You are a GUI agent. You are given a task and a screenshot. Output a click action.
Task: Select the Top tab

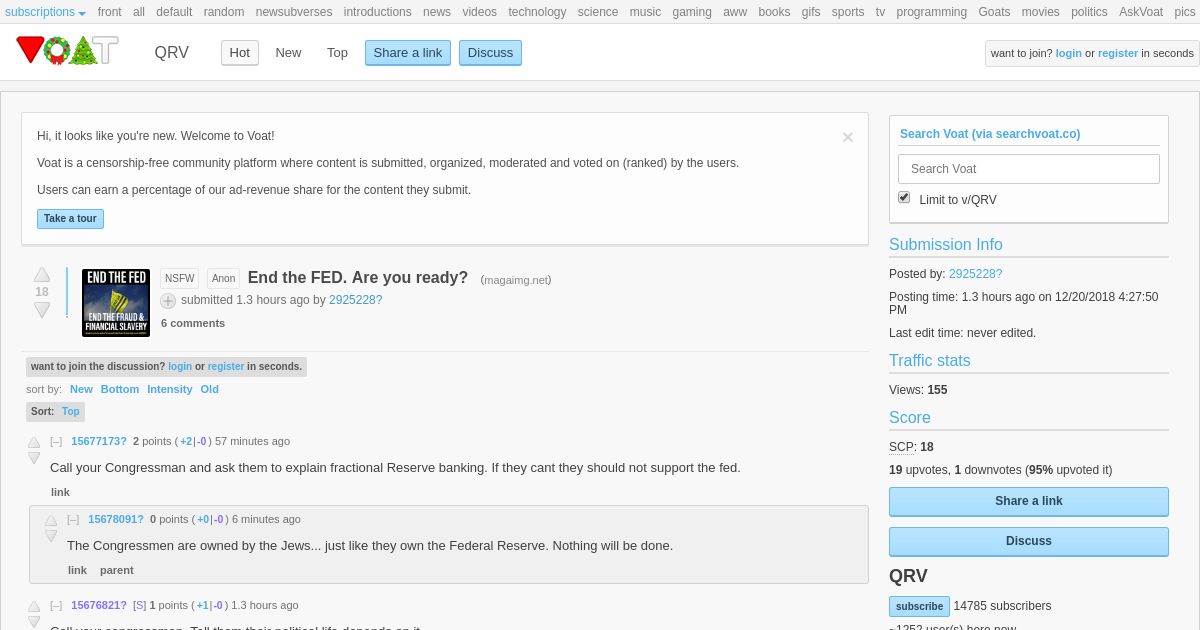coord(337,53)
